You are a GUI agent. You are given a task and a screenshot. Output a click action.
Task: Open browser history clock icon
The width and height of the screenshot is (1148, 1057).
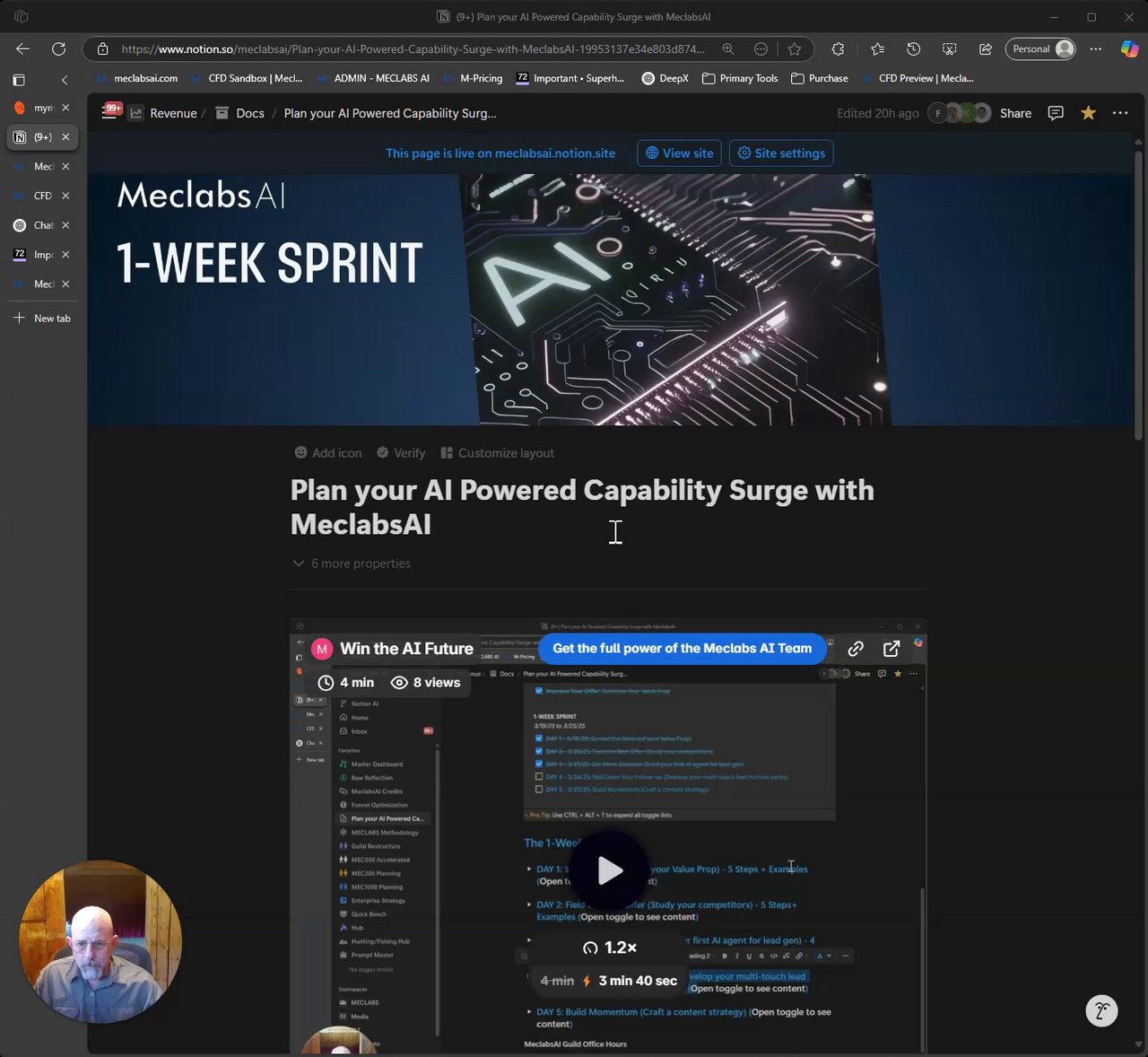click(x=913, y=49)
